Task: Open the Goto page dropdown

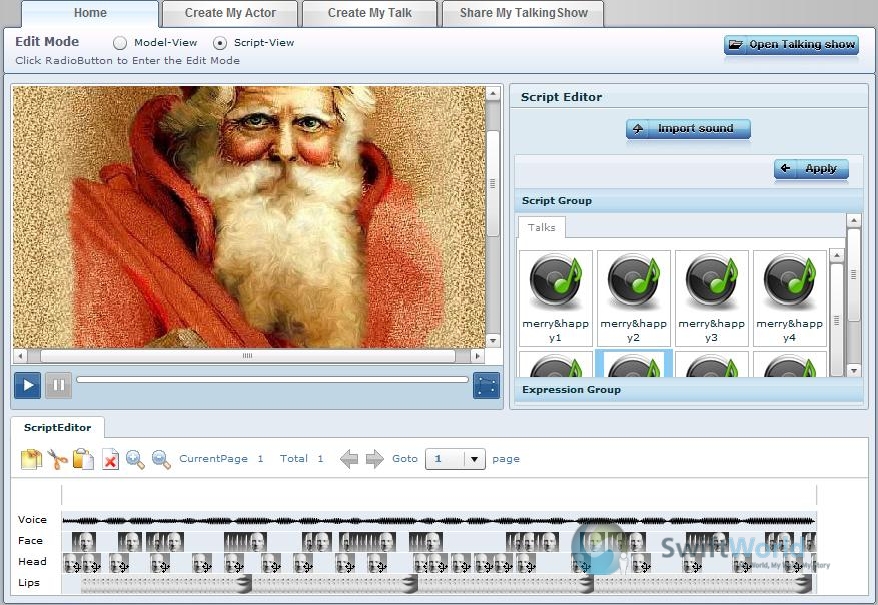Action: click(474, 459)
